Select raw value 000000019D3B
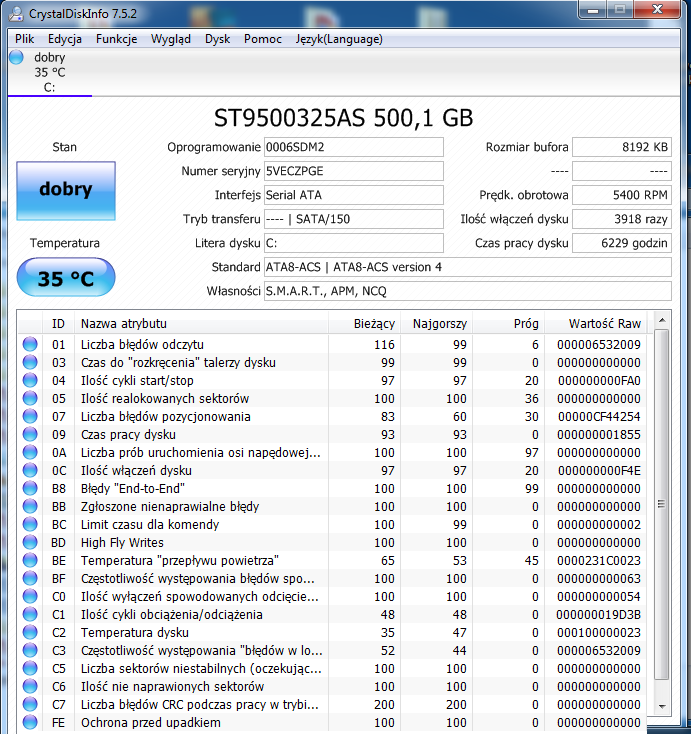Viewport: 691px width, 734px height. pyautogui.click(x=598, y=615)
